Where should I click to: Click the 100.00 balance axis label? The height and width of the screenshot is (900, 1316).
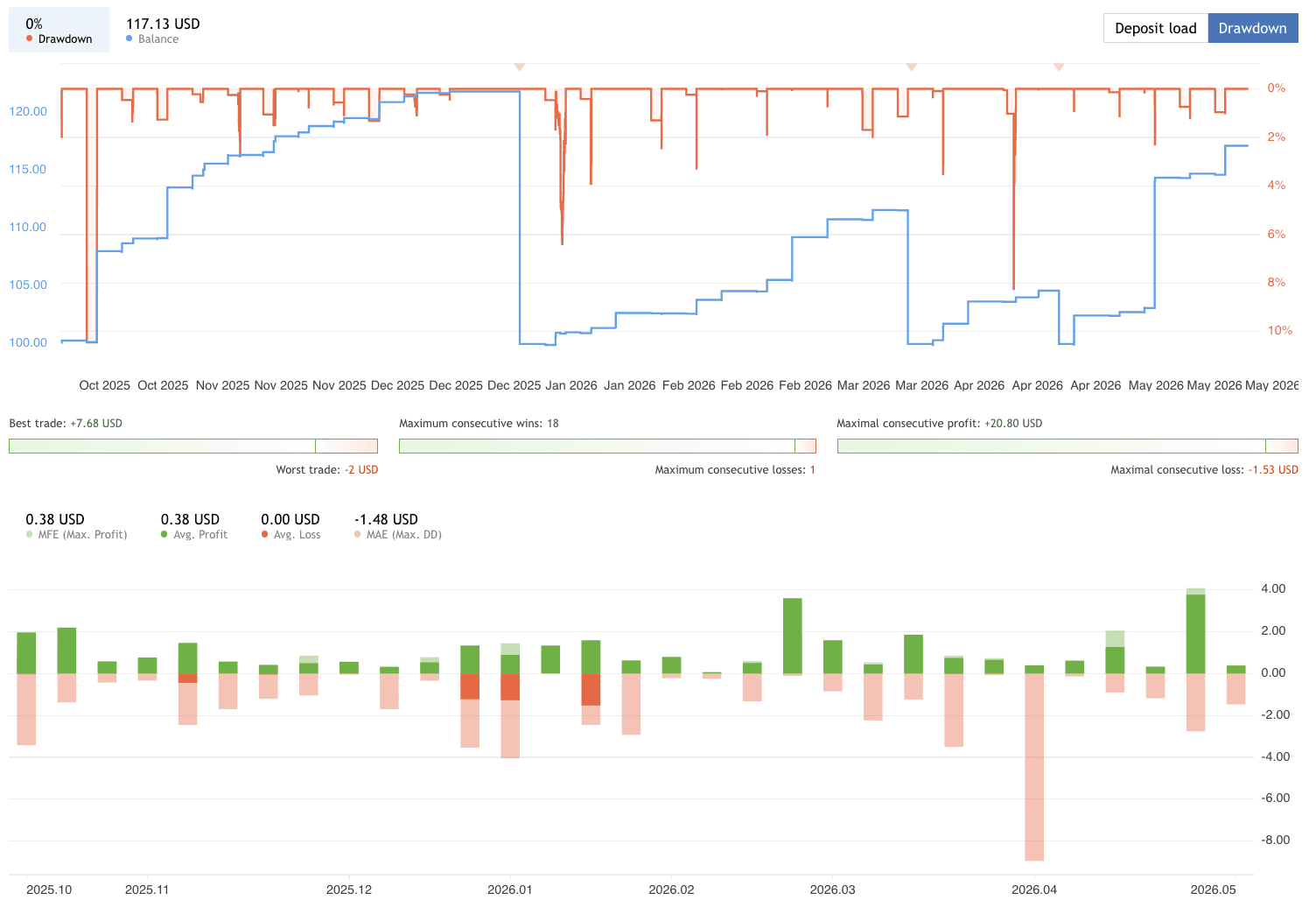pyautogui.click(x=28, y=342)
